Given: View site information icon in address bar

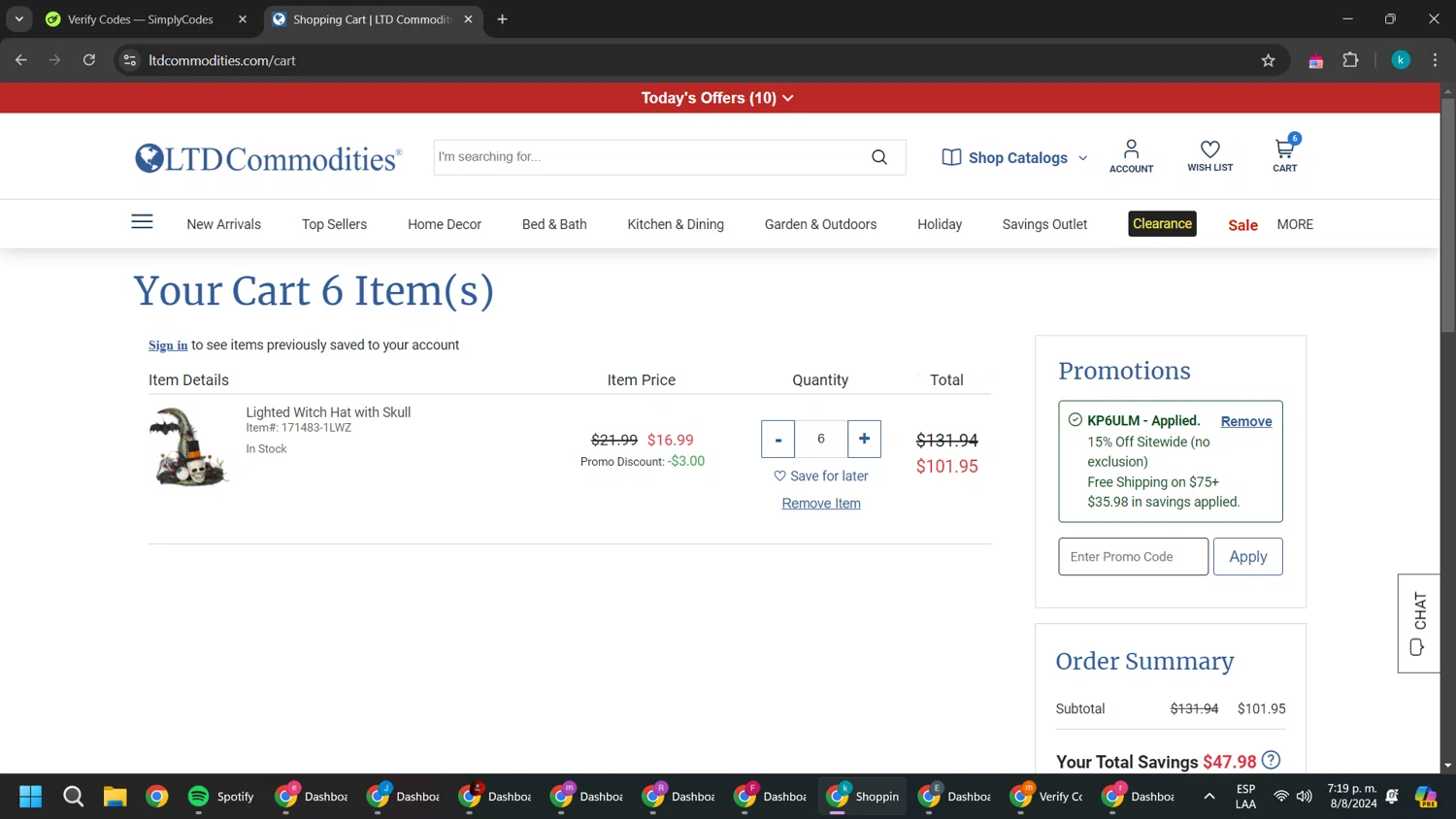Looking at the screenshot, I should pos(129,60).
